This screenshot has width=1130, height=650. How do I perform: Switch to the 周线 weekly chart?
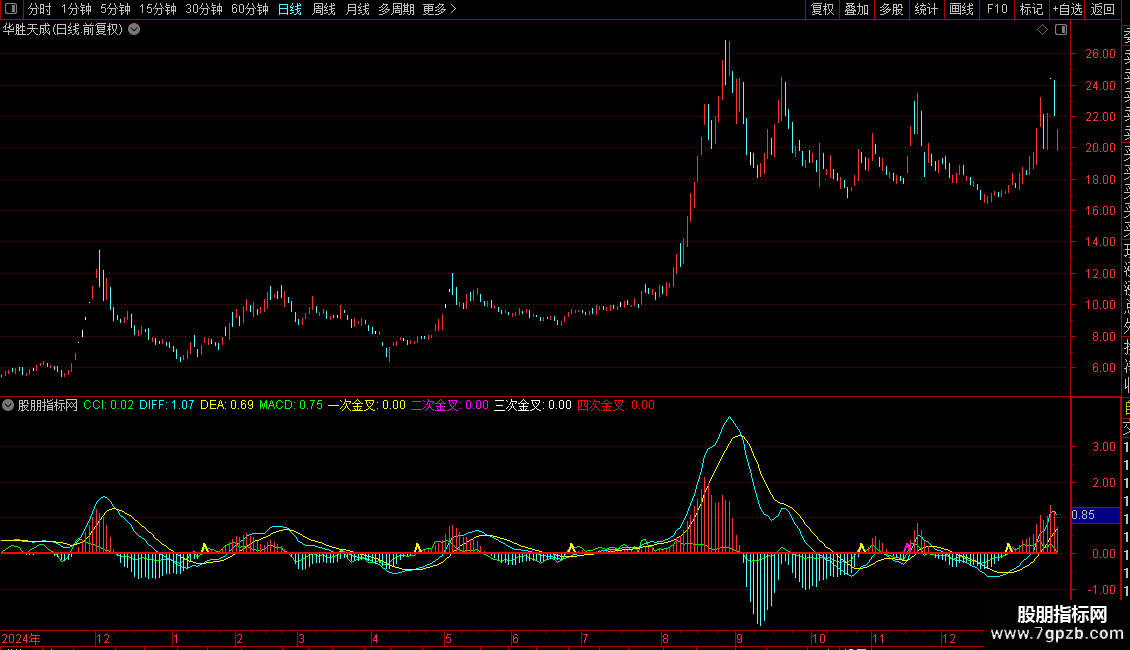[x=324, y=9]
